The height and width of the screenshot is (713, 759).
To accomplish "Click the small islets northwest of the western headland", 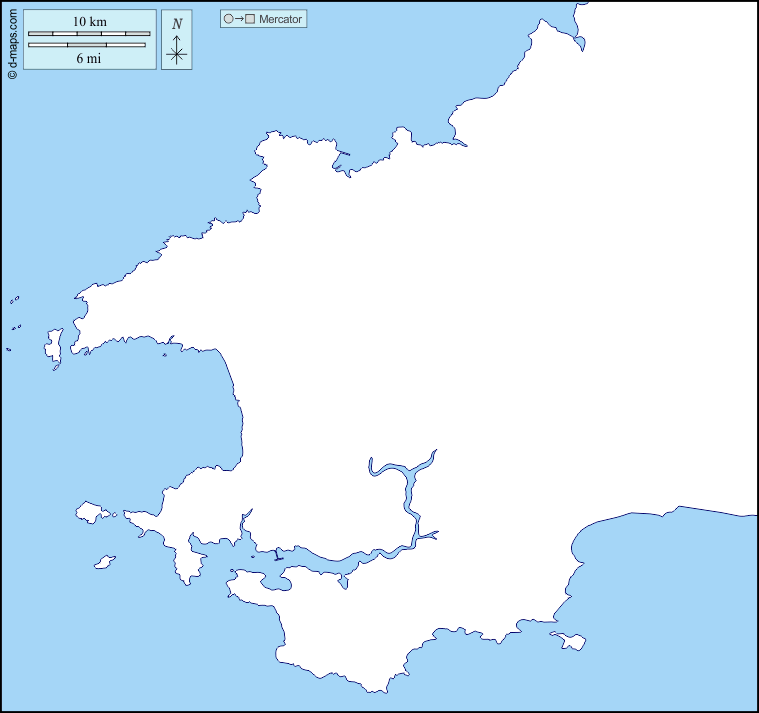I will 14,299.
